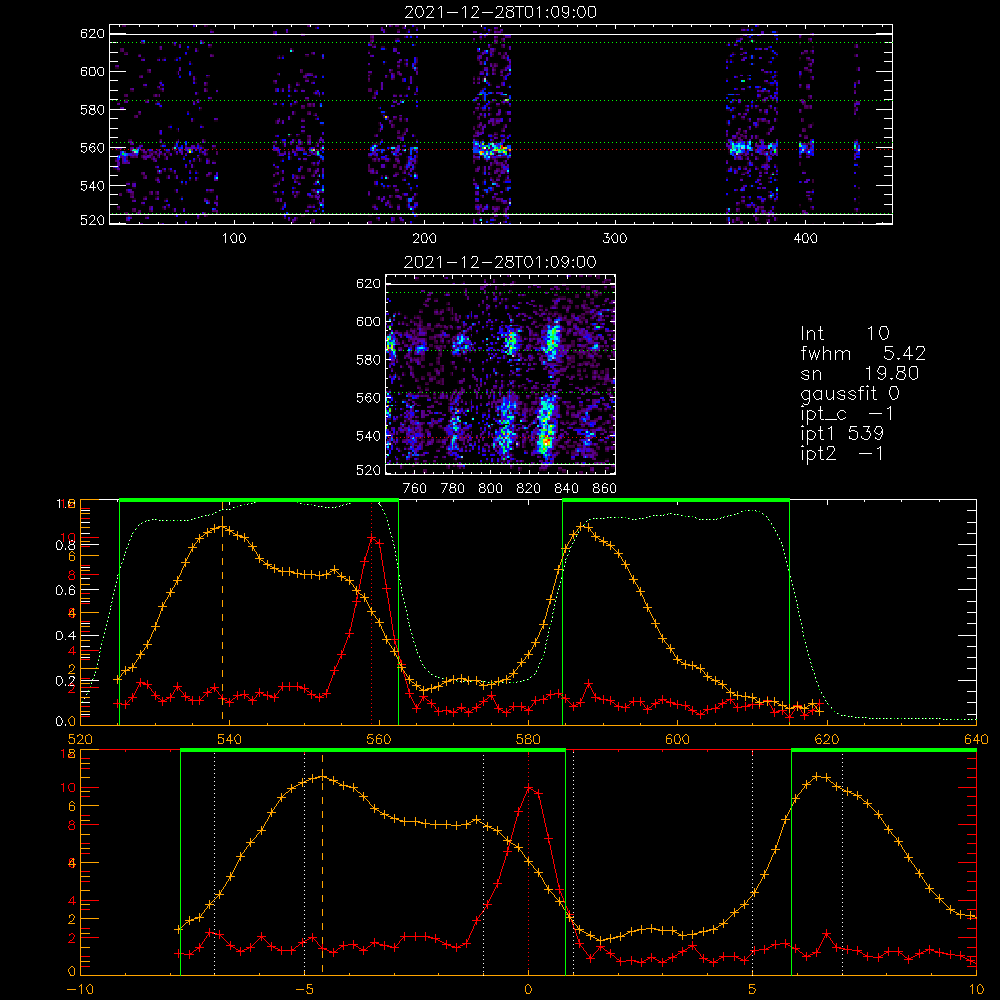The height and width of the screenshot is (1000, 1000).
Task: Click the red curve peak at 0 in lower profile plot
Action: (529, 788)
